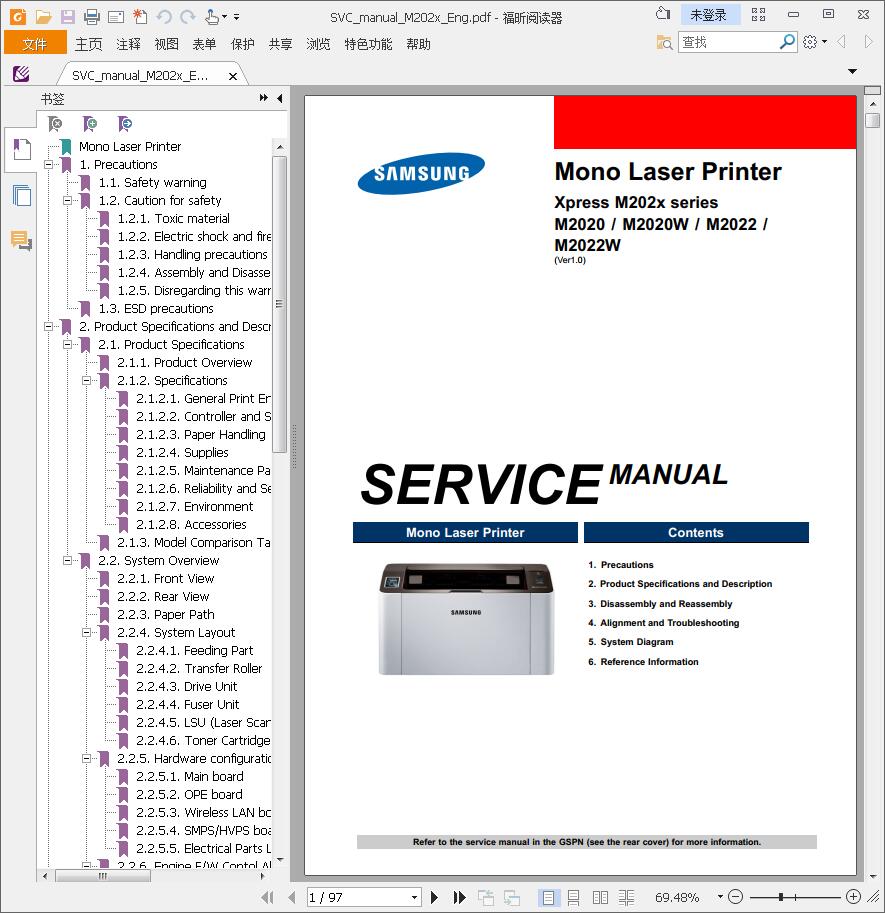Click the bookmark icon with arrow badge
This screenshot has height=913, width=885.
(x=125, y=123)
